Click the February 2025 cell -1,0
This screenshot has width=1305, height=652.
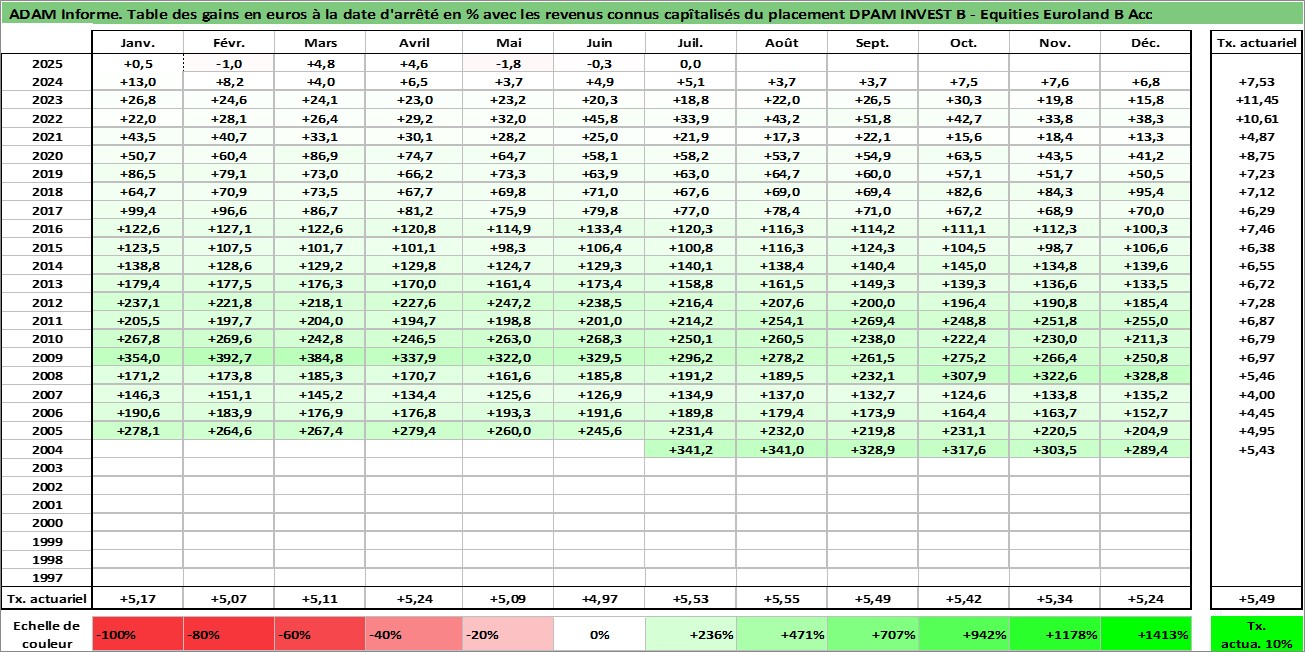coord(229,63)
